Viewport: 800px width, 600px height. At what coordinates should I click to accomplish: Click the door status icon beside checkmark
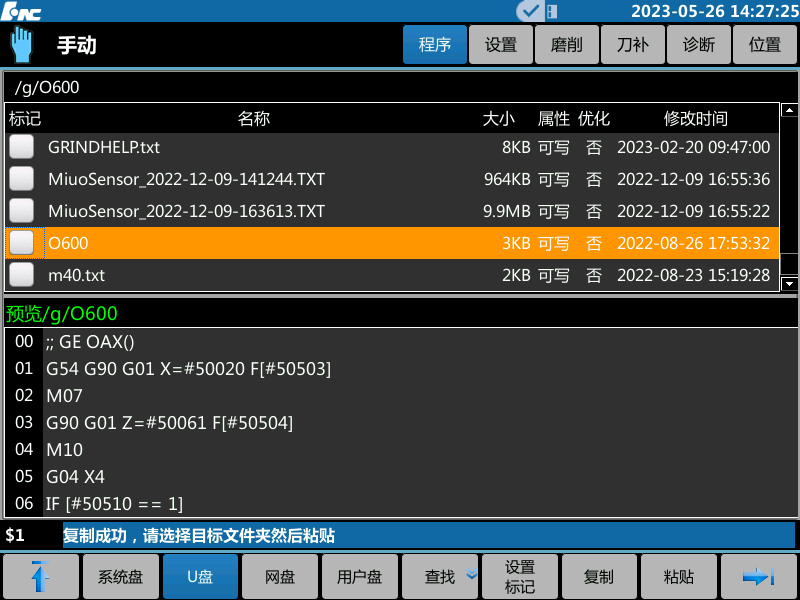[x=552, y=11]
